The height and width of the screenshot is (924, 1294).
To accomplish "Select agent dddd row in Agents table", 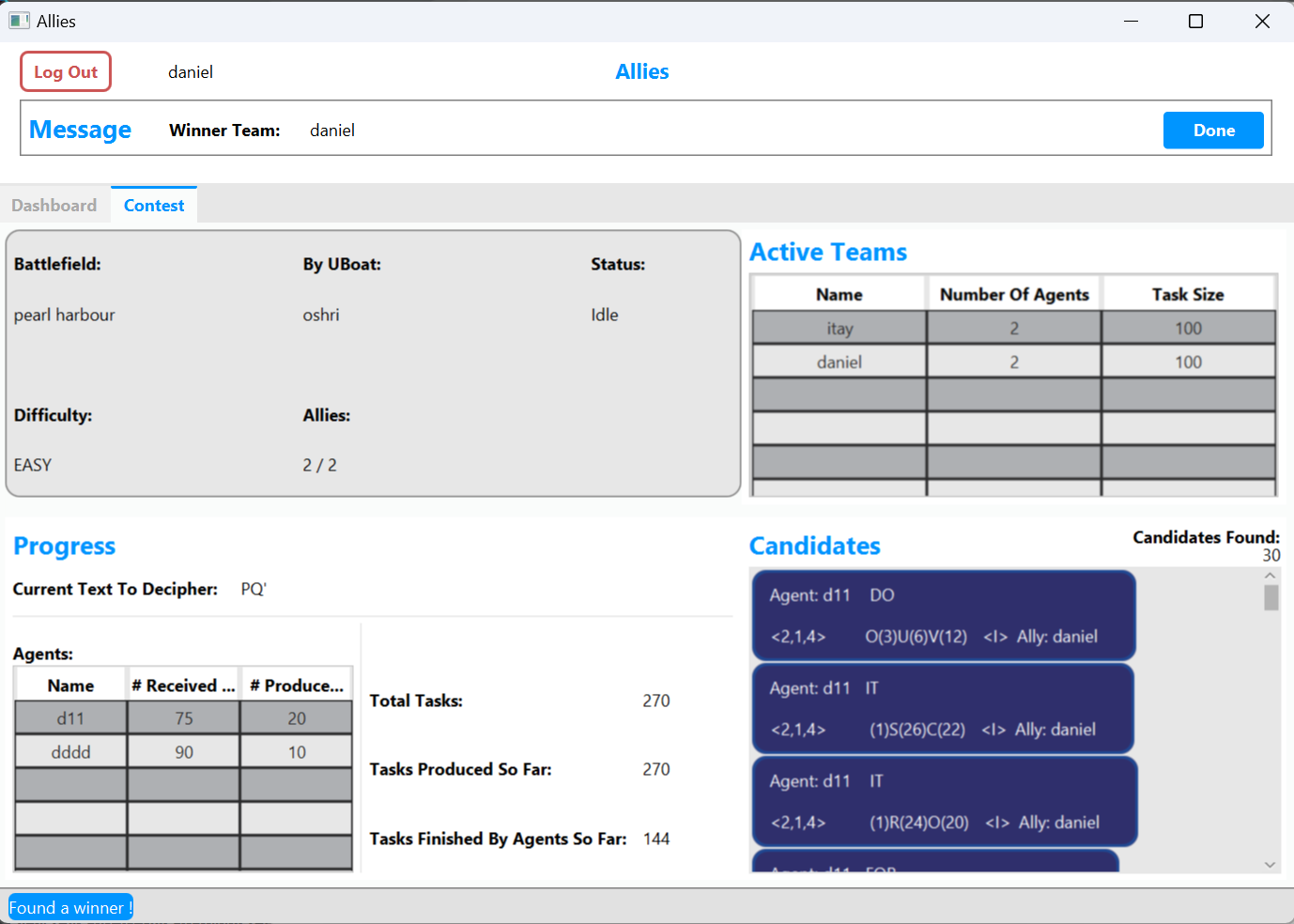I will click(x=184, y=752).
